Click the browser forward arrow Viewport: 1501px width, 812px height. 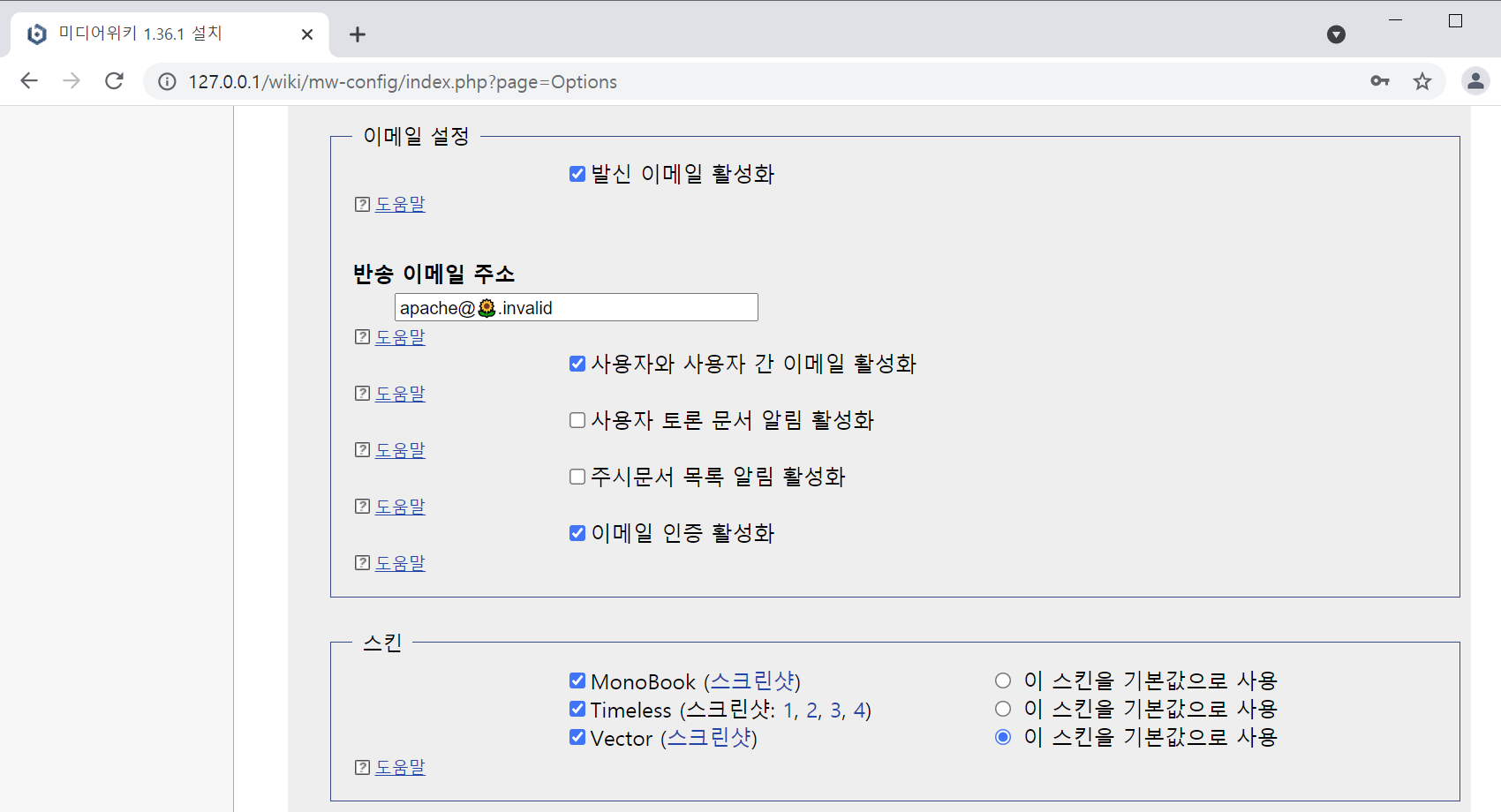coord(72,81)
